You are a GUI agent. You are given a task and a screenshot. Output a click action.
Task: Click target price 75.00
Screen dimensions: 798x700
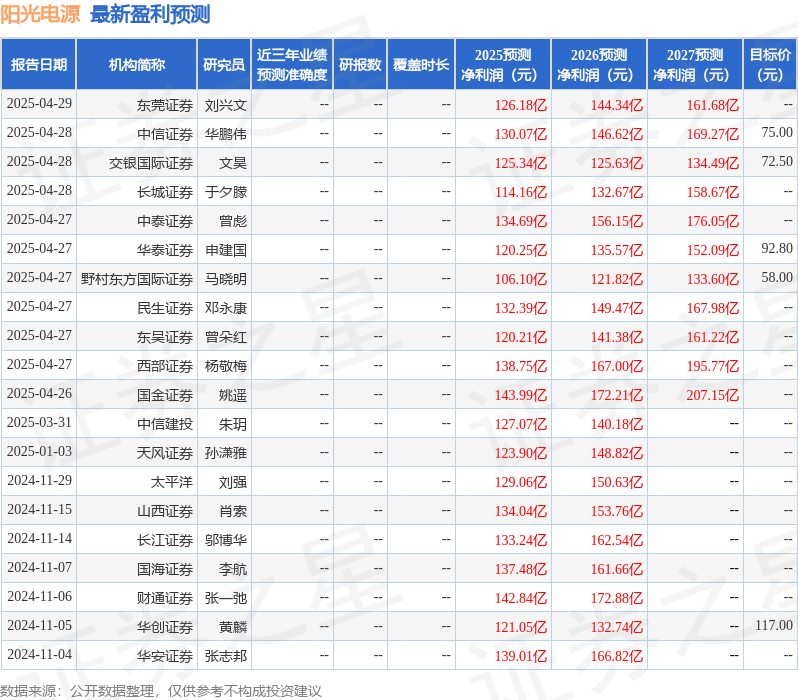click(777, 132)
